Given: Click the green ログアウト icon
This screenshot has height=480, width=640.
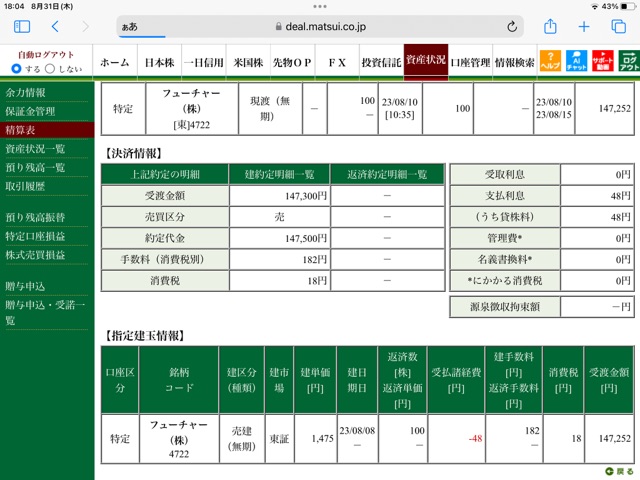Looking at the screenshot, I should (x=629, y=61).
